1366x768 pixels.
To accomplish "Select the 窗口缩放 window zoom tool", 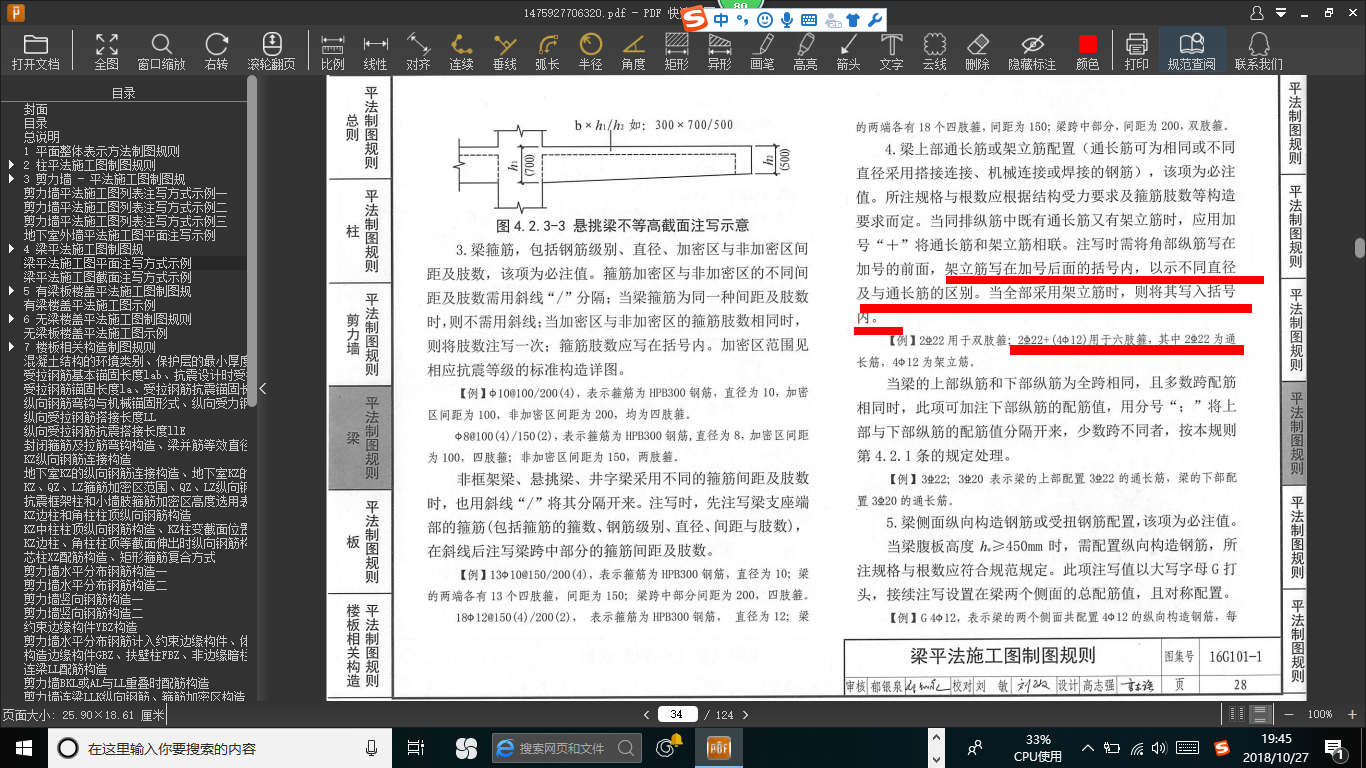I will (x=161, y=52).
